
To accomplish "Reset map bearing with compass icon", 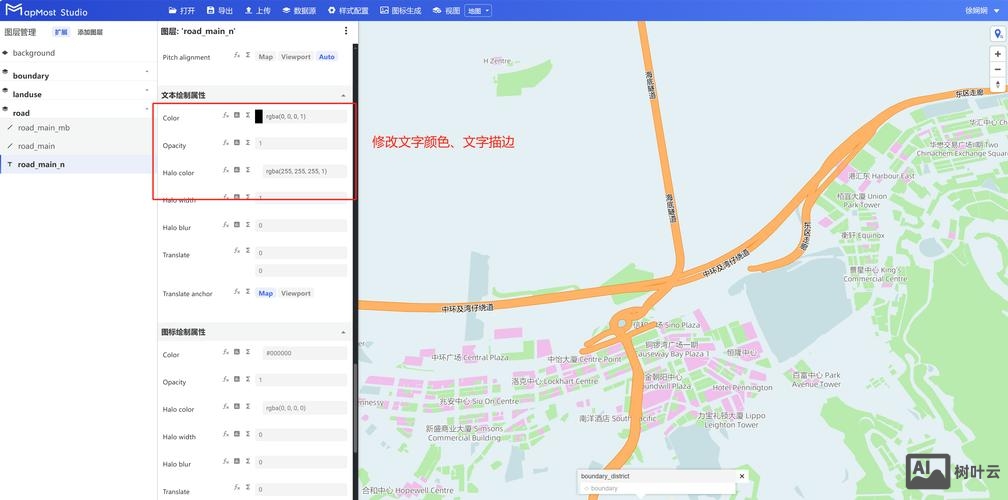I will [997, 85].
